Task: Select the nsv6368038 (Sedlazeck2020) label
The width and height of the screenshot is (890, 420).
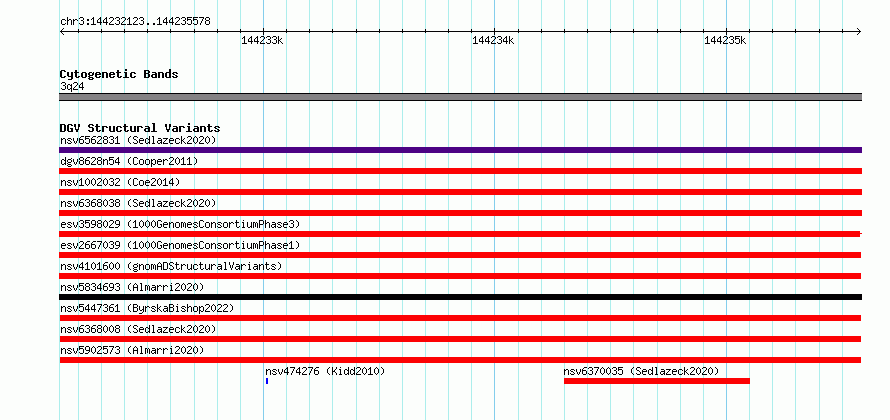Action: (138, 203)
